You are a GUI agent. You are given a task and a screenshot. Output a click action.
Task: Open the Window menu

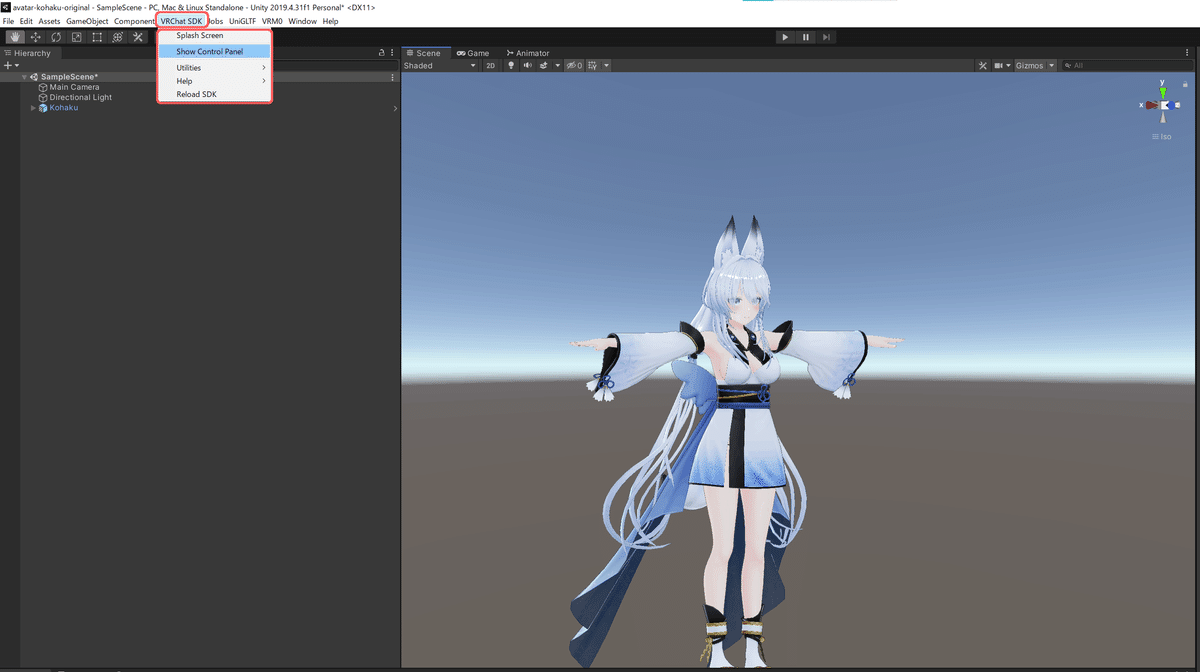[302, 21]
